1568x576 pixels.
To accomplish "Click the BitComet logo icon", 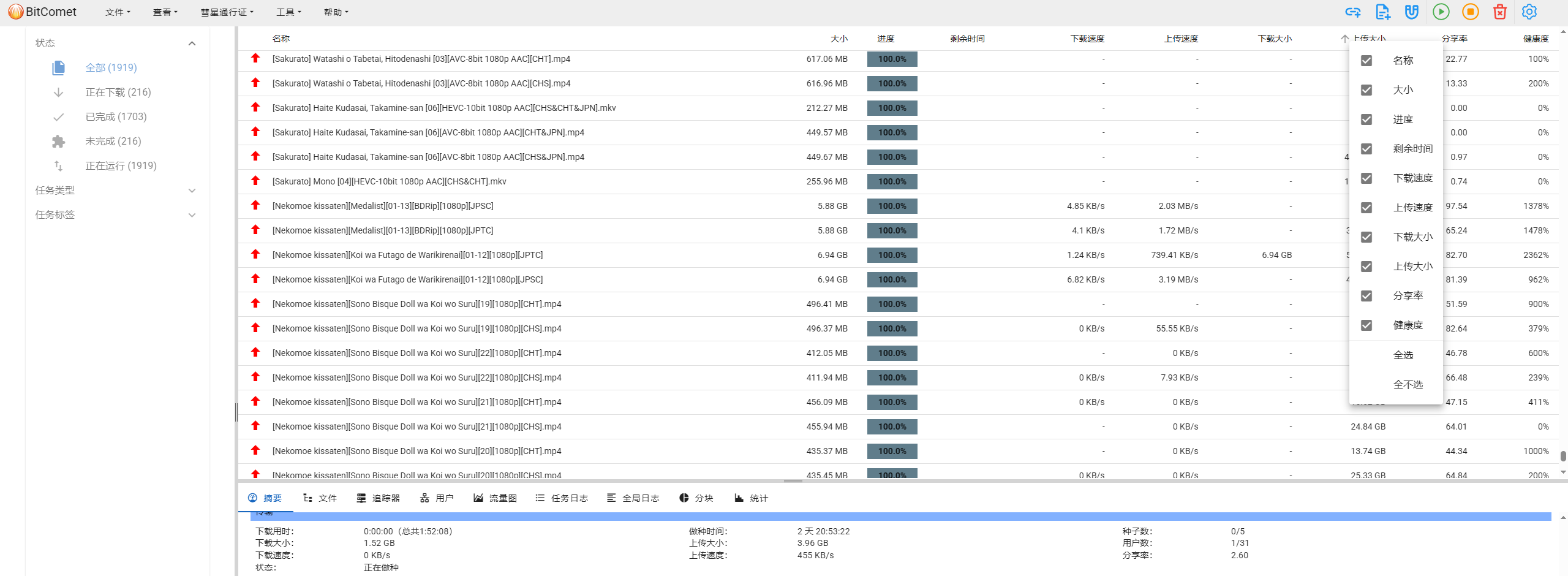I will pyautogui.click(x=15, y=12).
